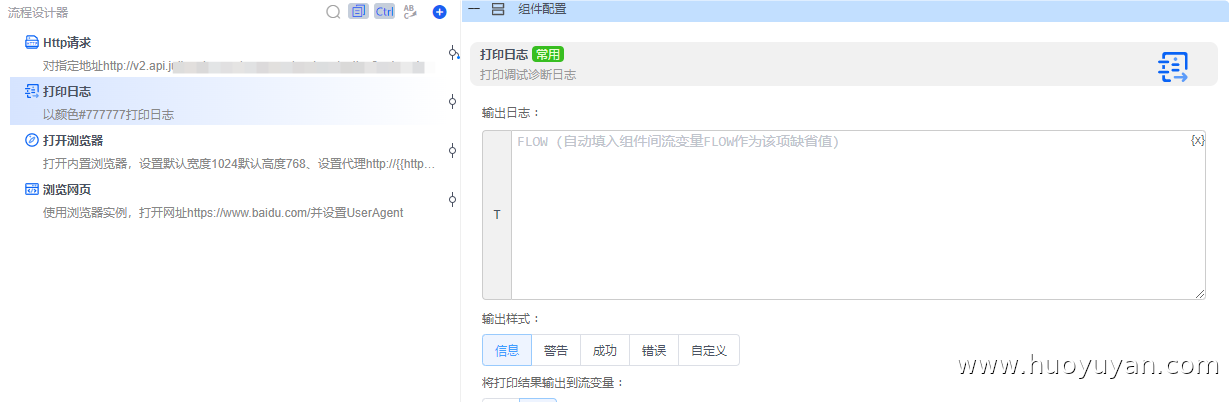Screen dimensions: 1229x402
Task: Click the connector node beside Http请求
Action: coord(453,53)
